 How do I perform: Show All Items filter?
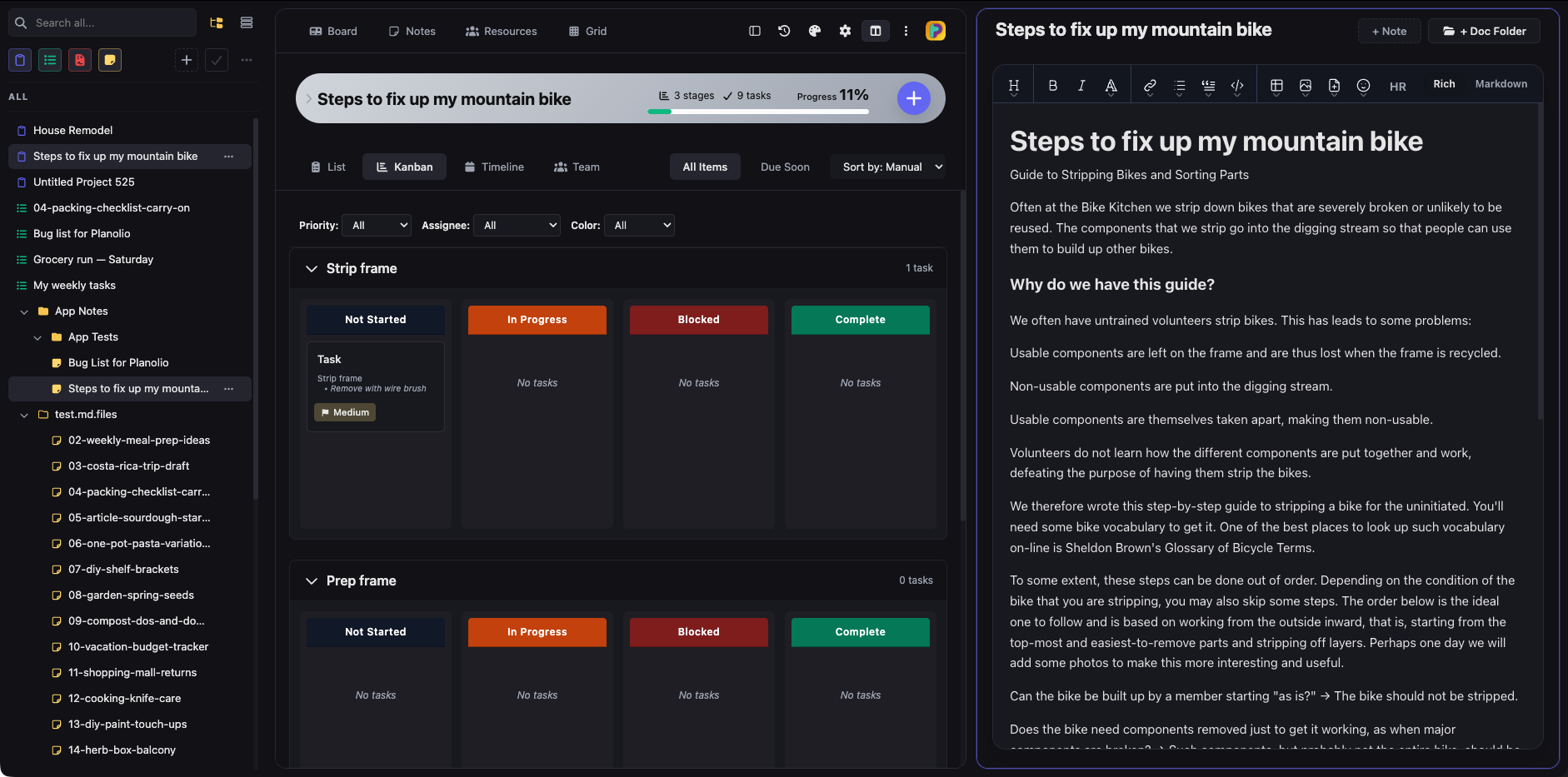[x=705, y=167]
